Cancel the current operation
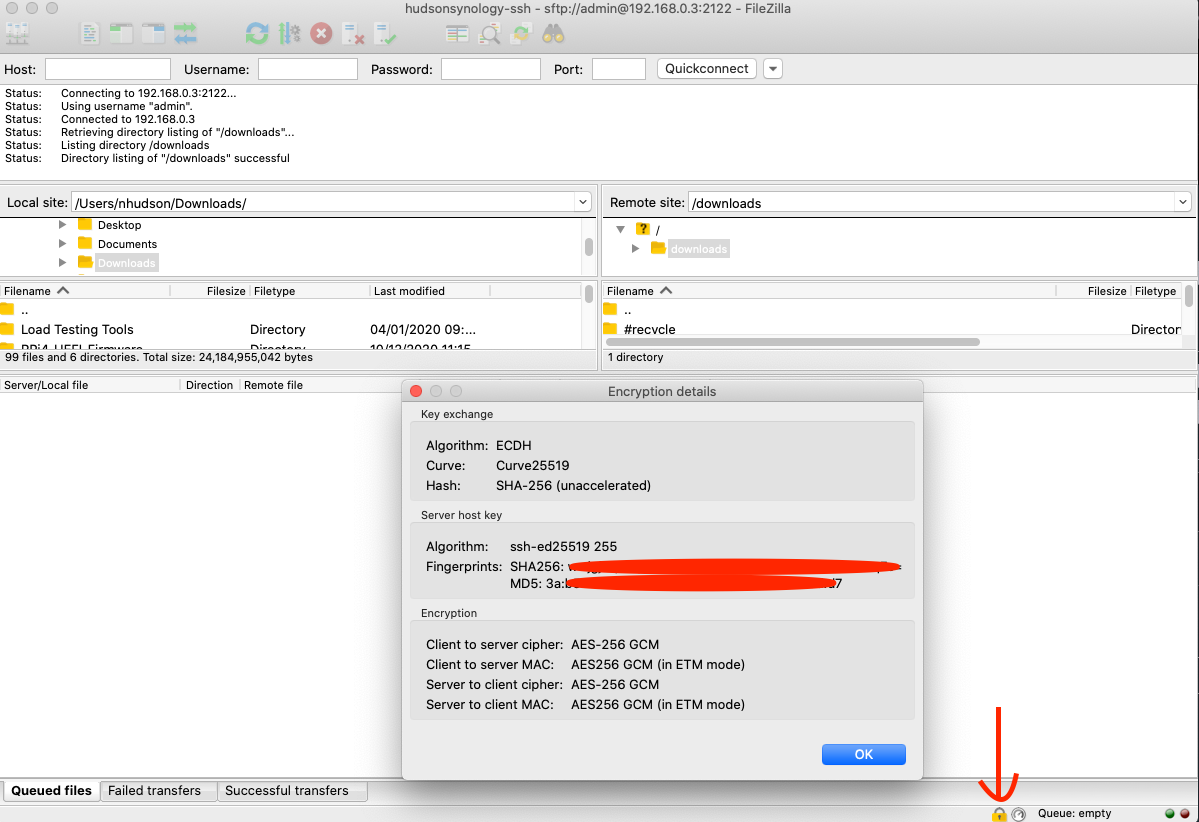 (x=321, y=34)
